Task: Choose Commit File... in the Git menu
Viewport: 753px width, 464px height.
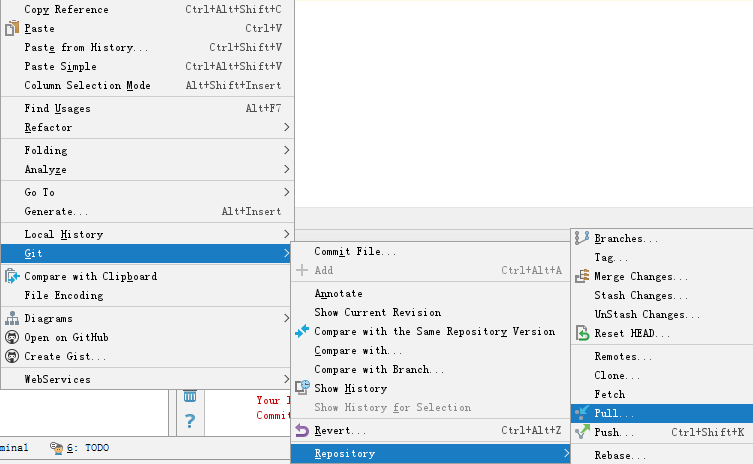Action: coord(355,252)
